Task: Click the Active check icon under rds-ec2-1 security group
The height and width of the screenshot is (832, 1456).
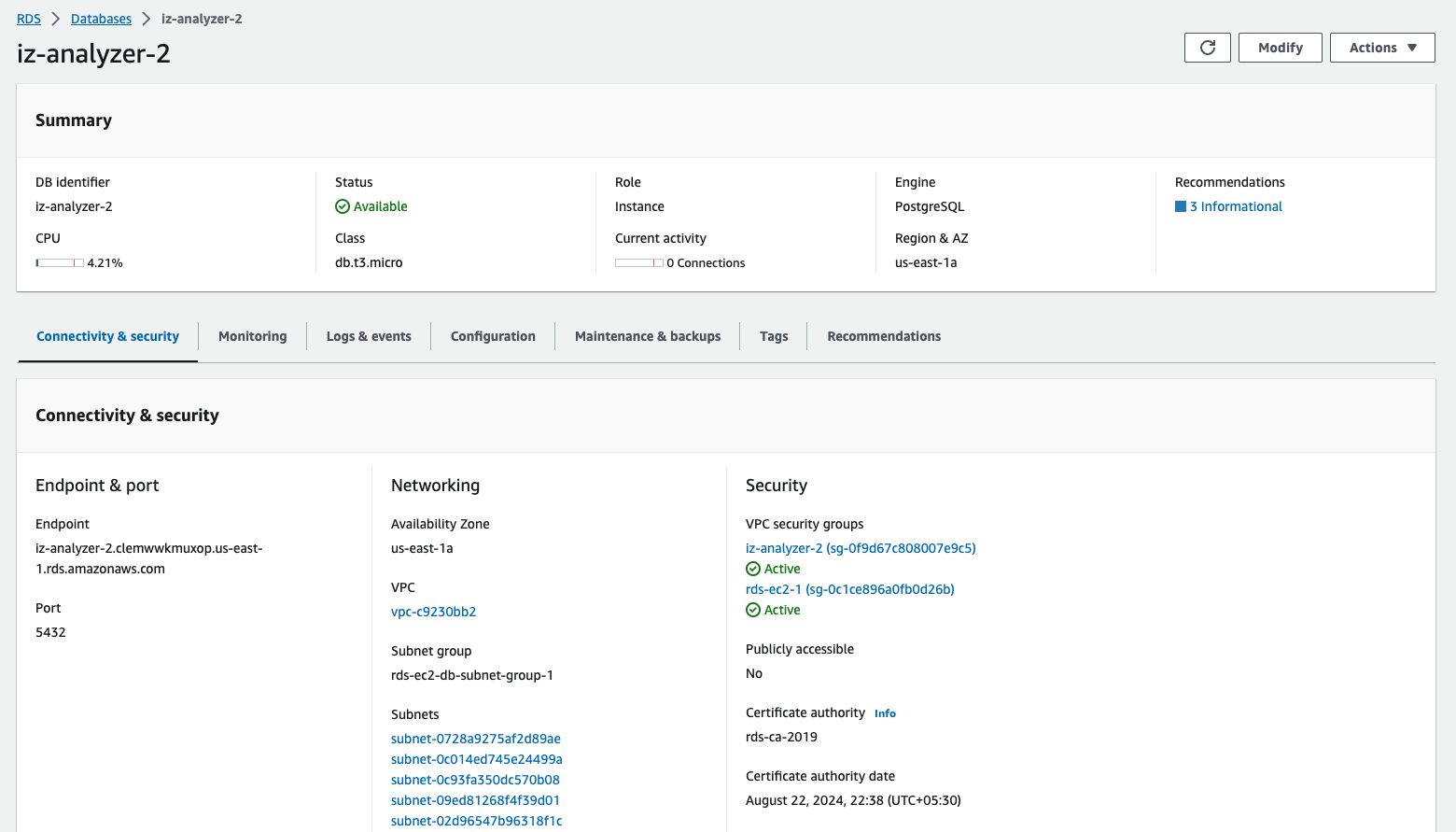Action: click(753, 610)
